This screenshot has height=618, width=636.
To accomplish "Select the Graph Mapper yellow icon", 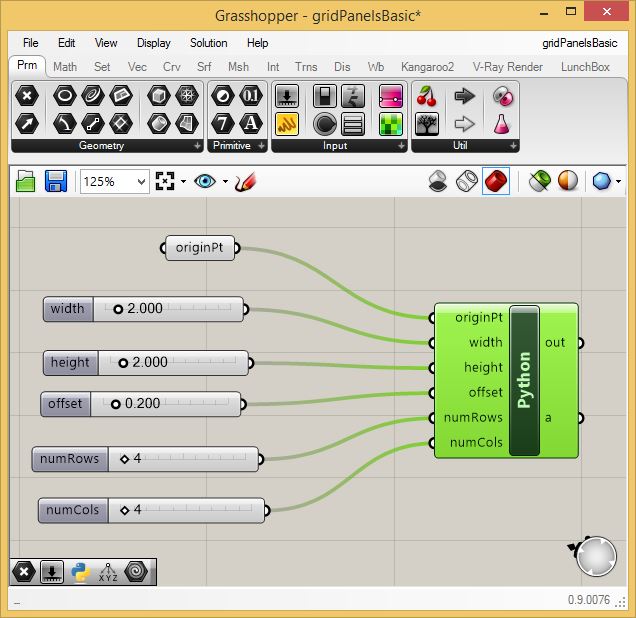I will tap(287, 124).
